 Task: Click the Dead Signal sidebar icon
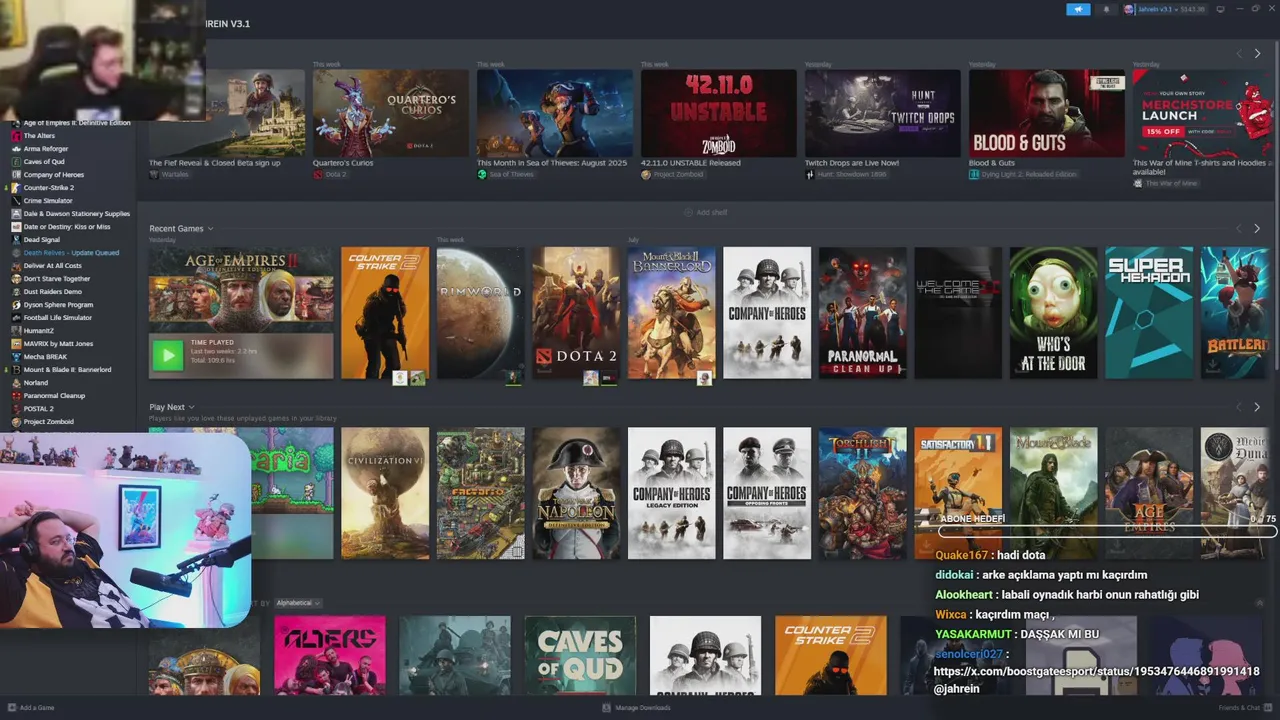(x=16, y=240)
